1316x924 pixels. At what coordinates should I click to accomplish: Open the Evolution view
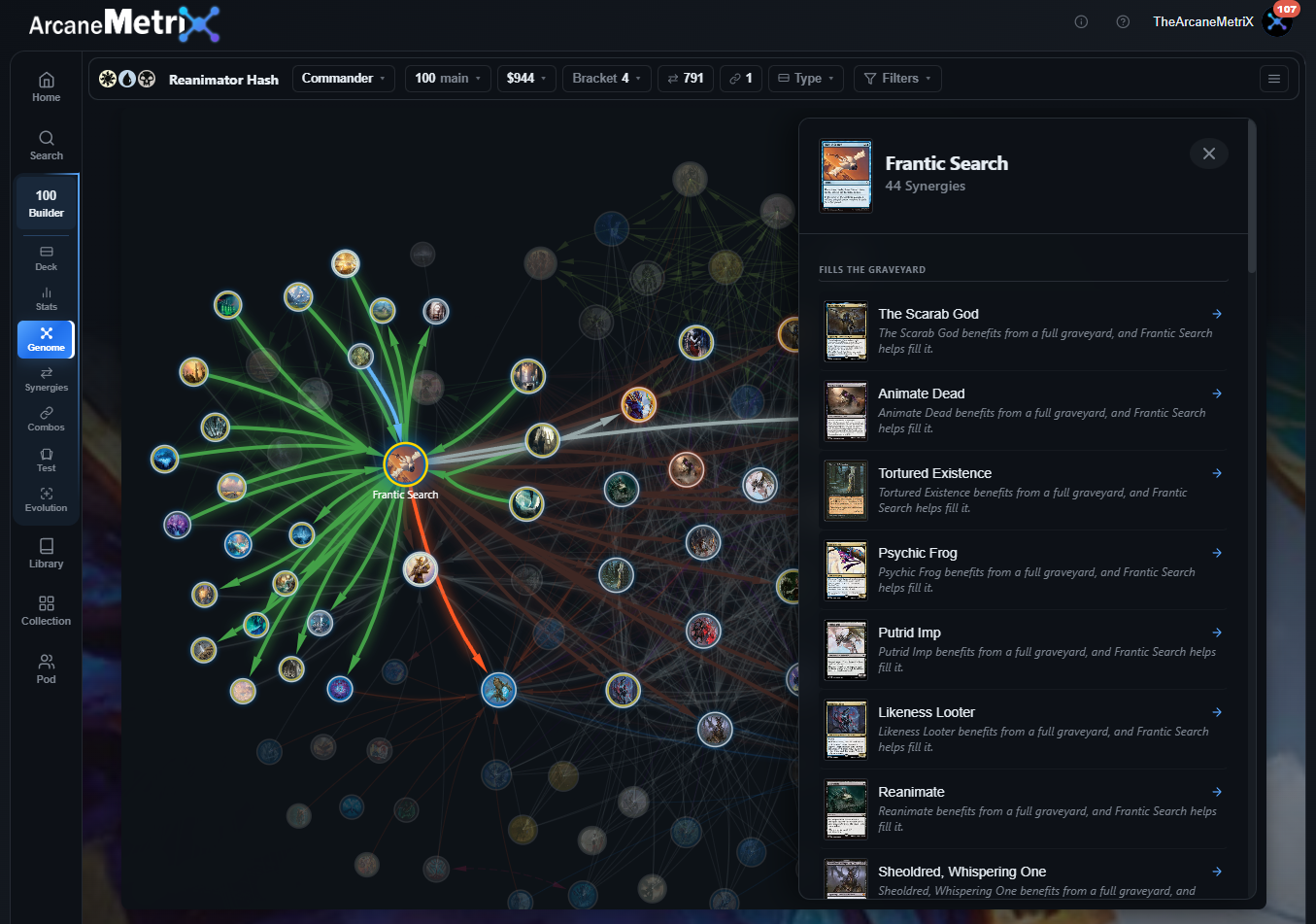(46, 499)
